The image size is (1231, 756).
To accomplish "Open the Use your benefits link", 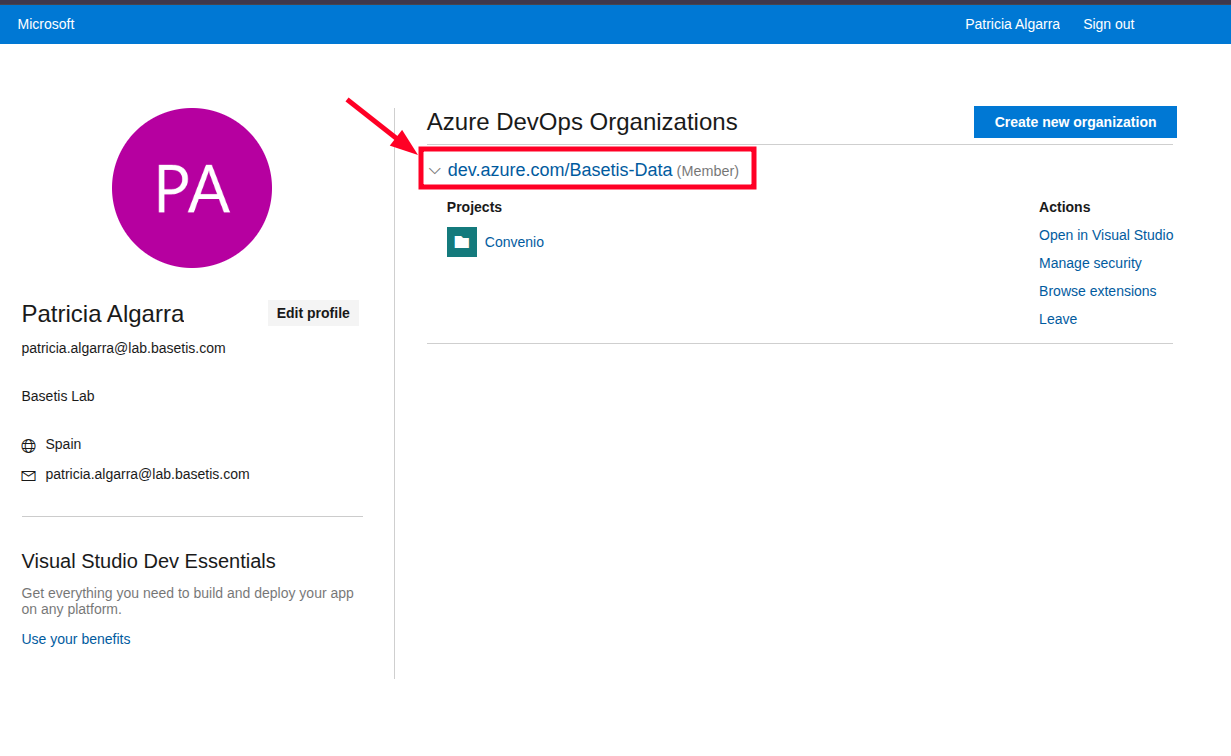I will pyautogui.click(x=76, y=639).
